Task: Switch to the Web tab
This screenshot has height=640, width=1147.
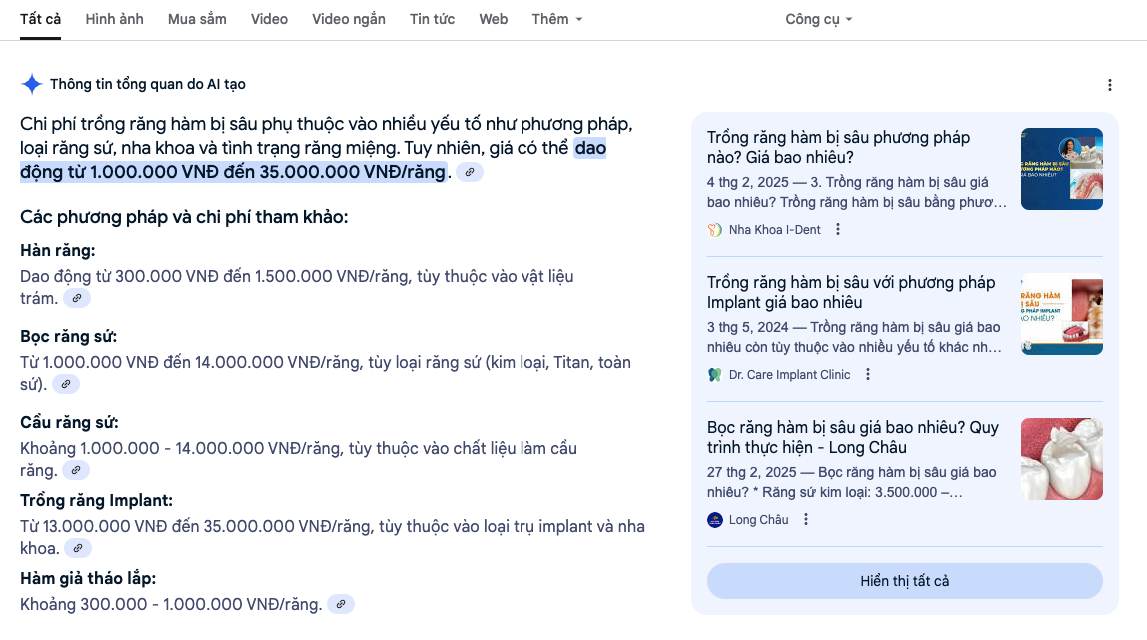Action: (493, 20)
